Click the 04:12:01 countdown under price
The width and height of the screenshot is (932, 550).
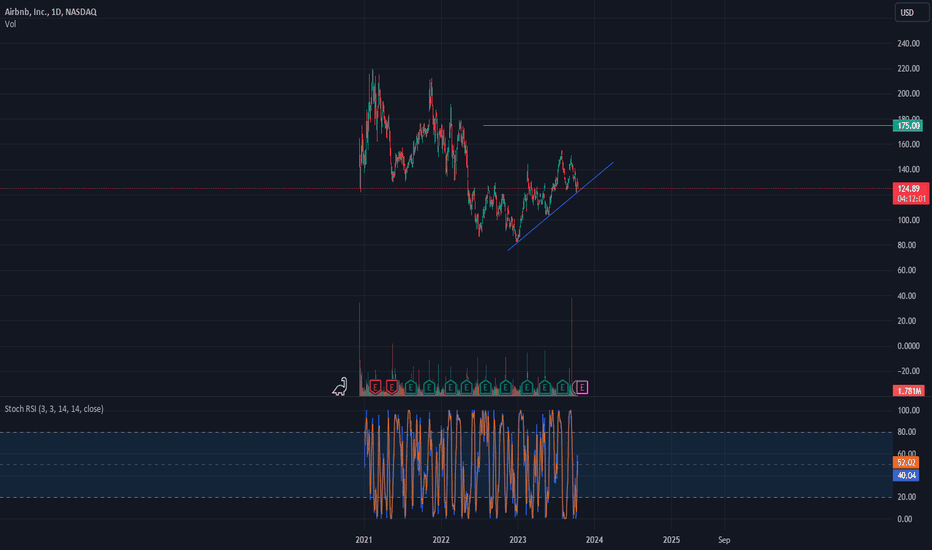[910, 199]
